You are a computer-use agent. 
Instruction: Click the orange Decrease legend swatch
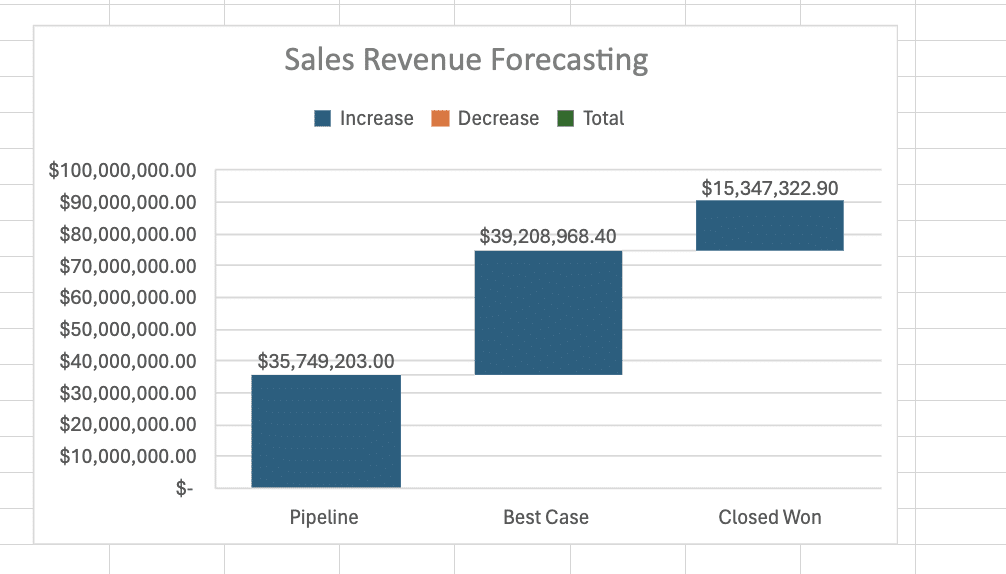(x=440, y=119)
